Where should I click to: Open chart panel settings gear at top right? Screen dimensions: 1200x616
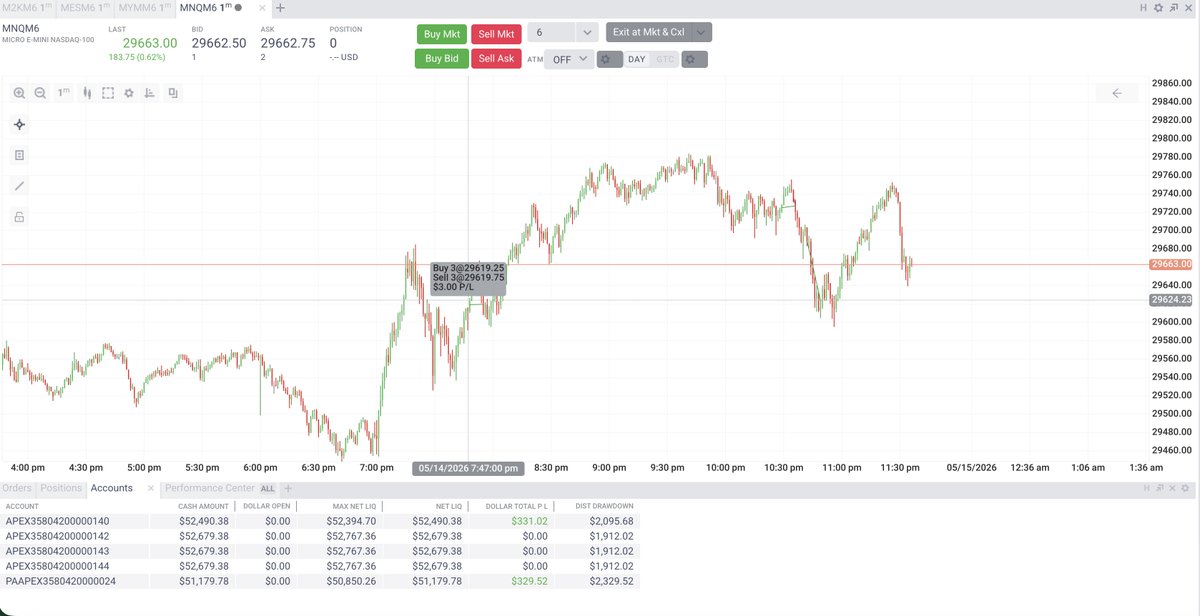click(1158, 7)
